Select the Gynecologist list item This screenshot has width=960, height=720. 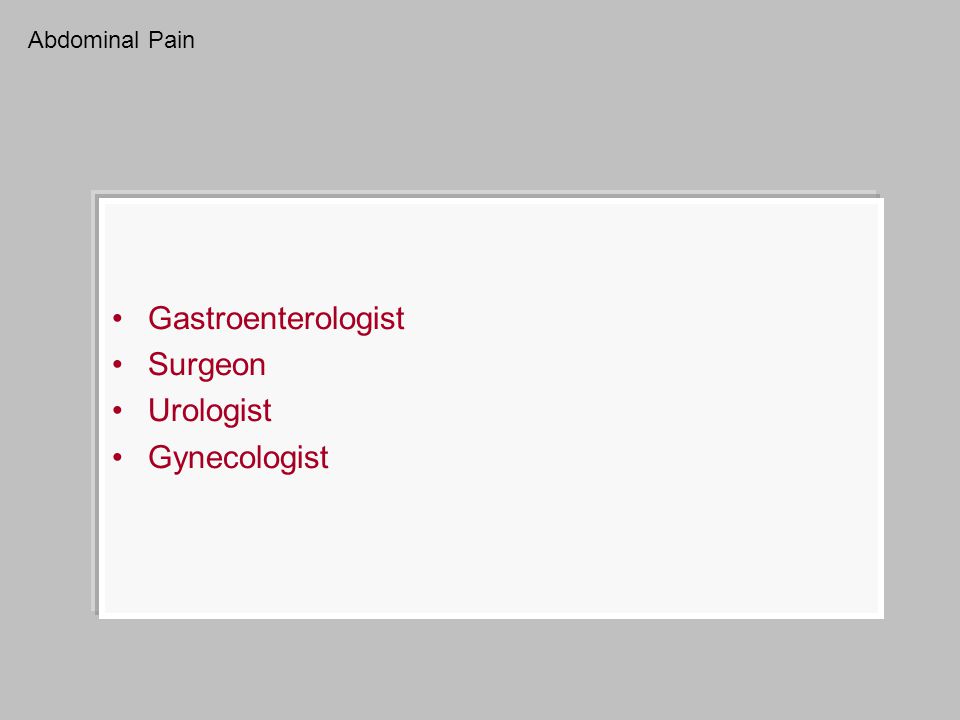(x=238, y=458)
